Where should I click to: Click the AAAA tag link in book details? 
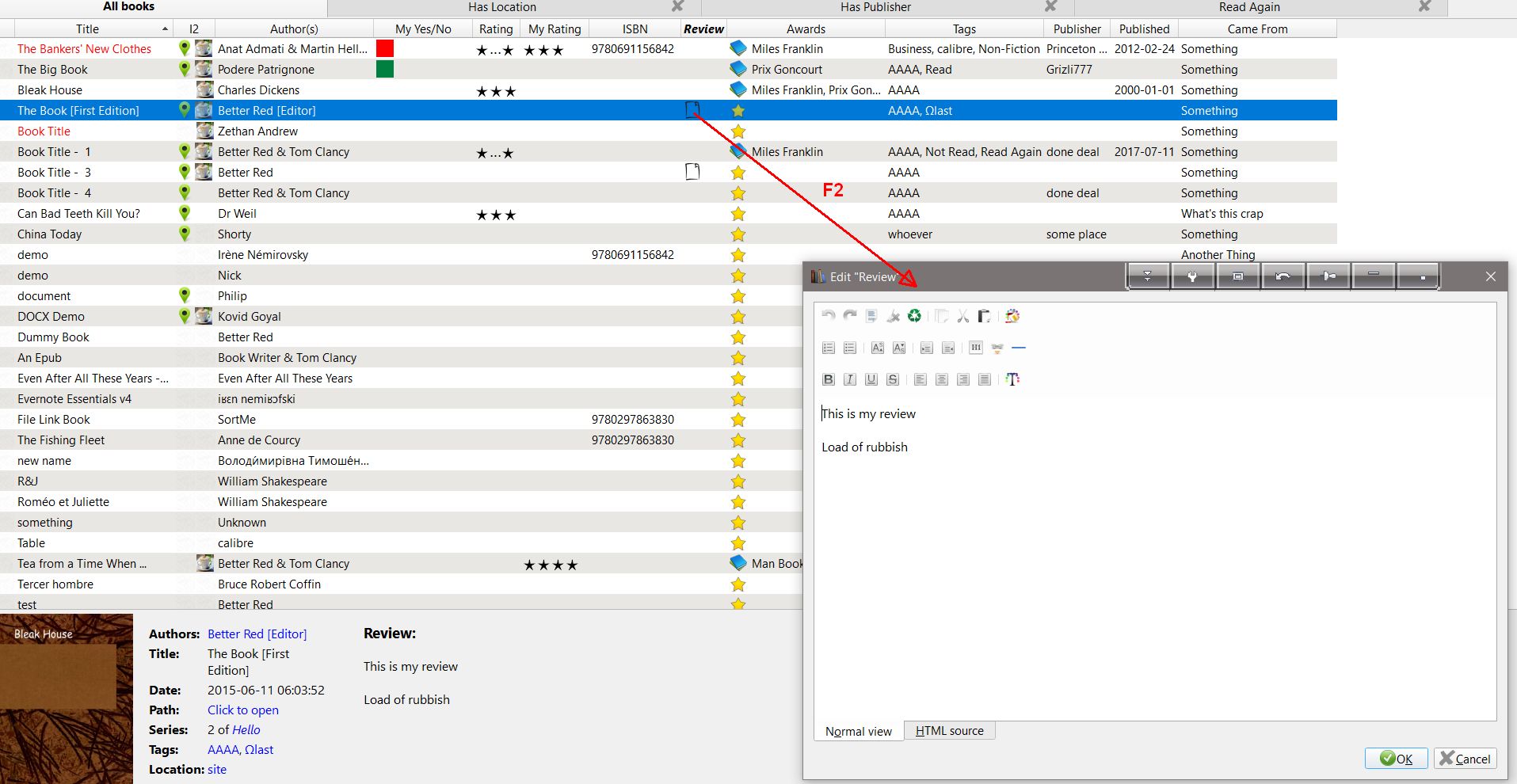[223, 749]
